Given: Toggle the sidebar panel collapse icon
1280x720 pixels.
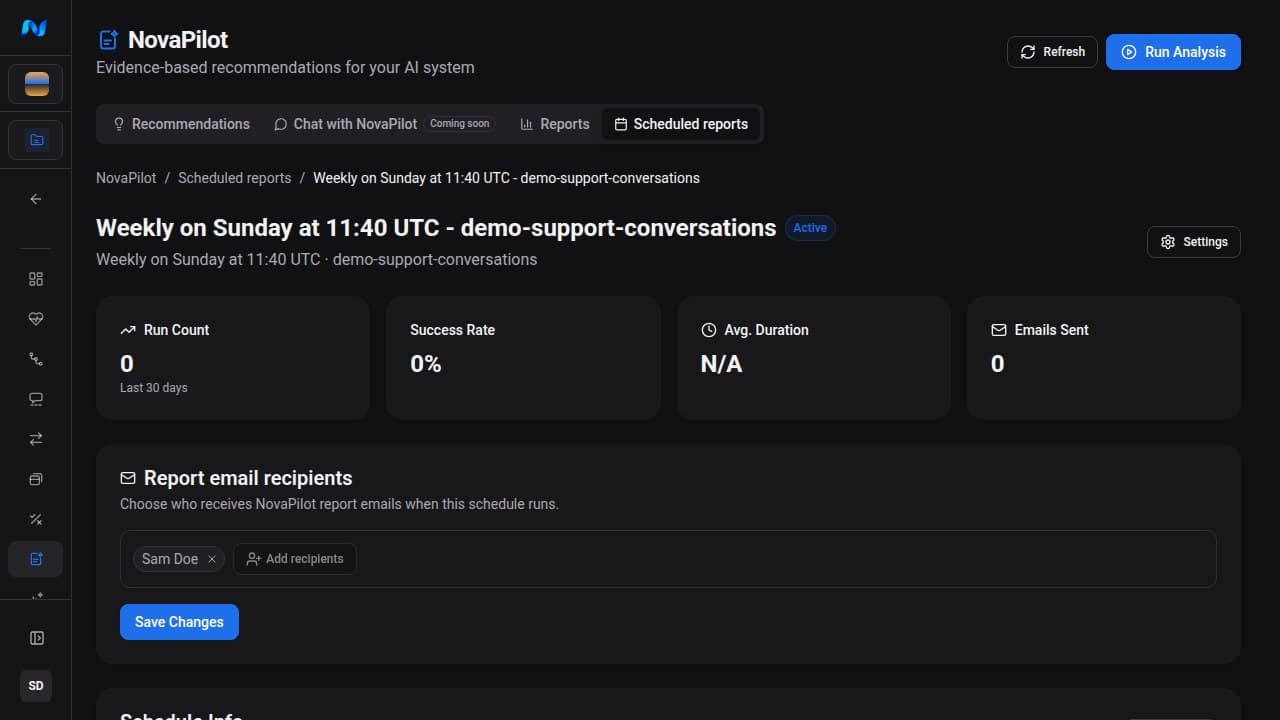Looking at the screenshot, I should point(36,638).
